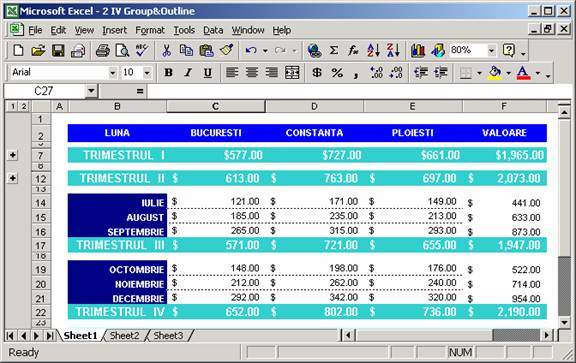Click the AutoSum sigma icon
This screenshot has height=363, width=576.
334,50
